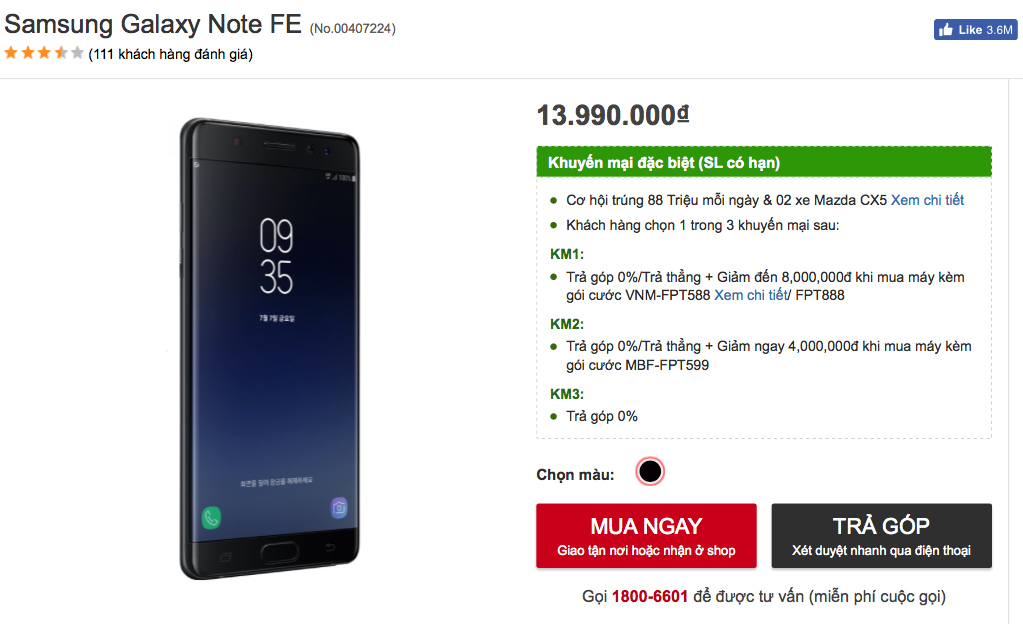Click green phone icon on phone screen
The height and width of the screenshot is (624, 1023).
pyautogui.click(x=211, y=518)
